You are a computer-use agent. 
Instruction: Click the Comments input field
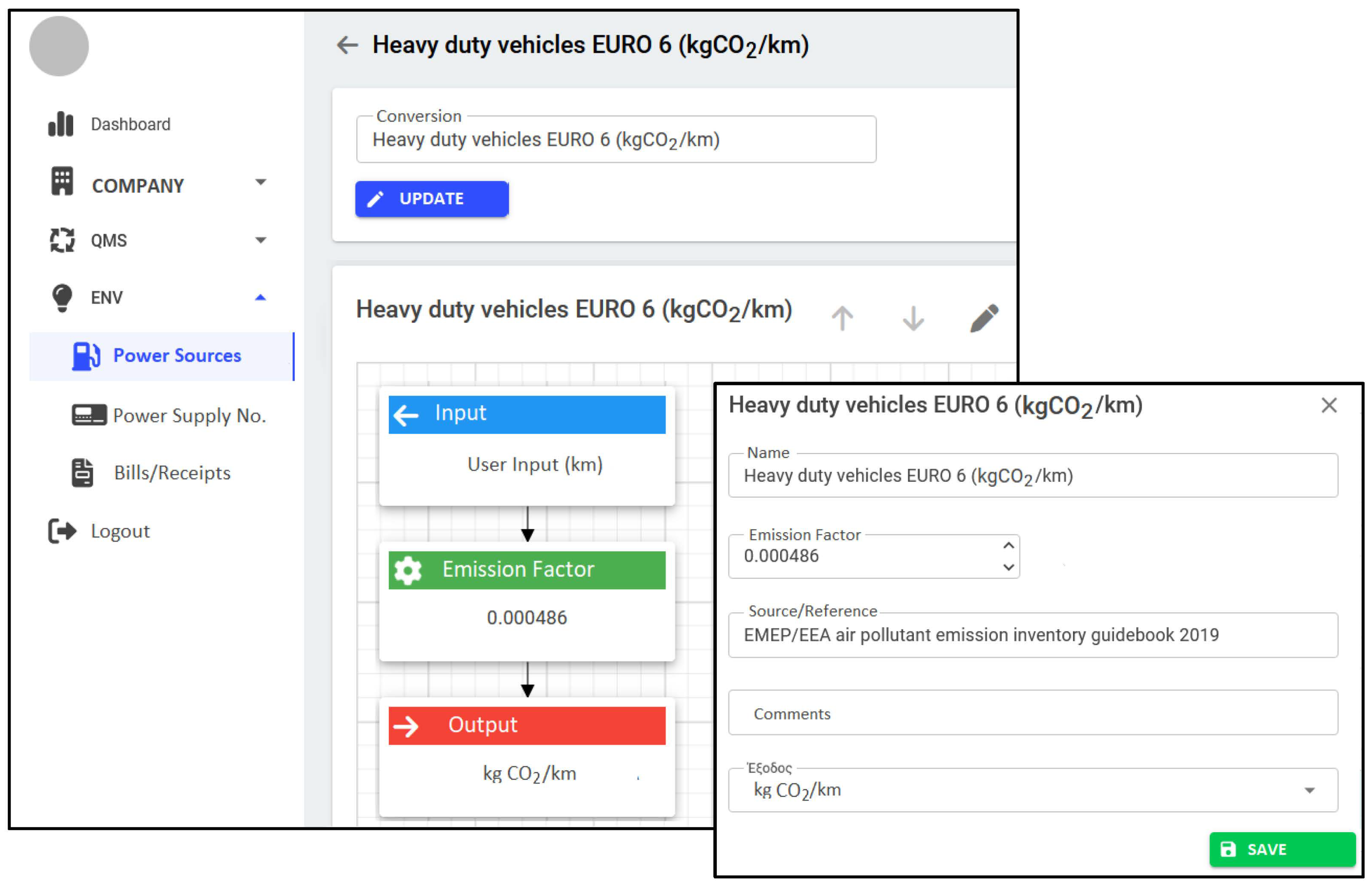point(1033,713)
